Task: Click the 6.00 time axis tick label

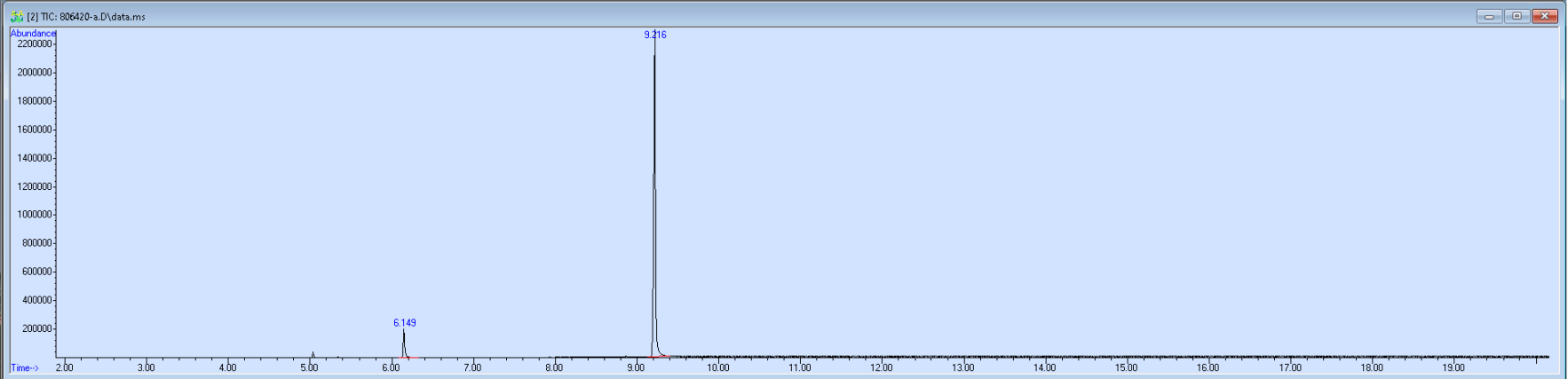Action: (392, 367)
